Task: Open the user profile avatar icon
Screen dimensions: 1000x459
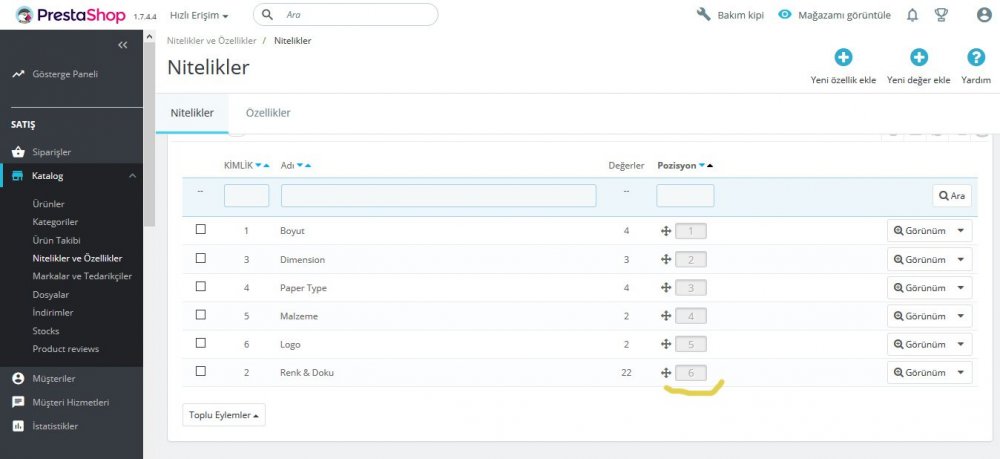Action: click(x=984, y=15)
